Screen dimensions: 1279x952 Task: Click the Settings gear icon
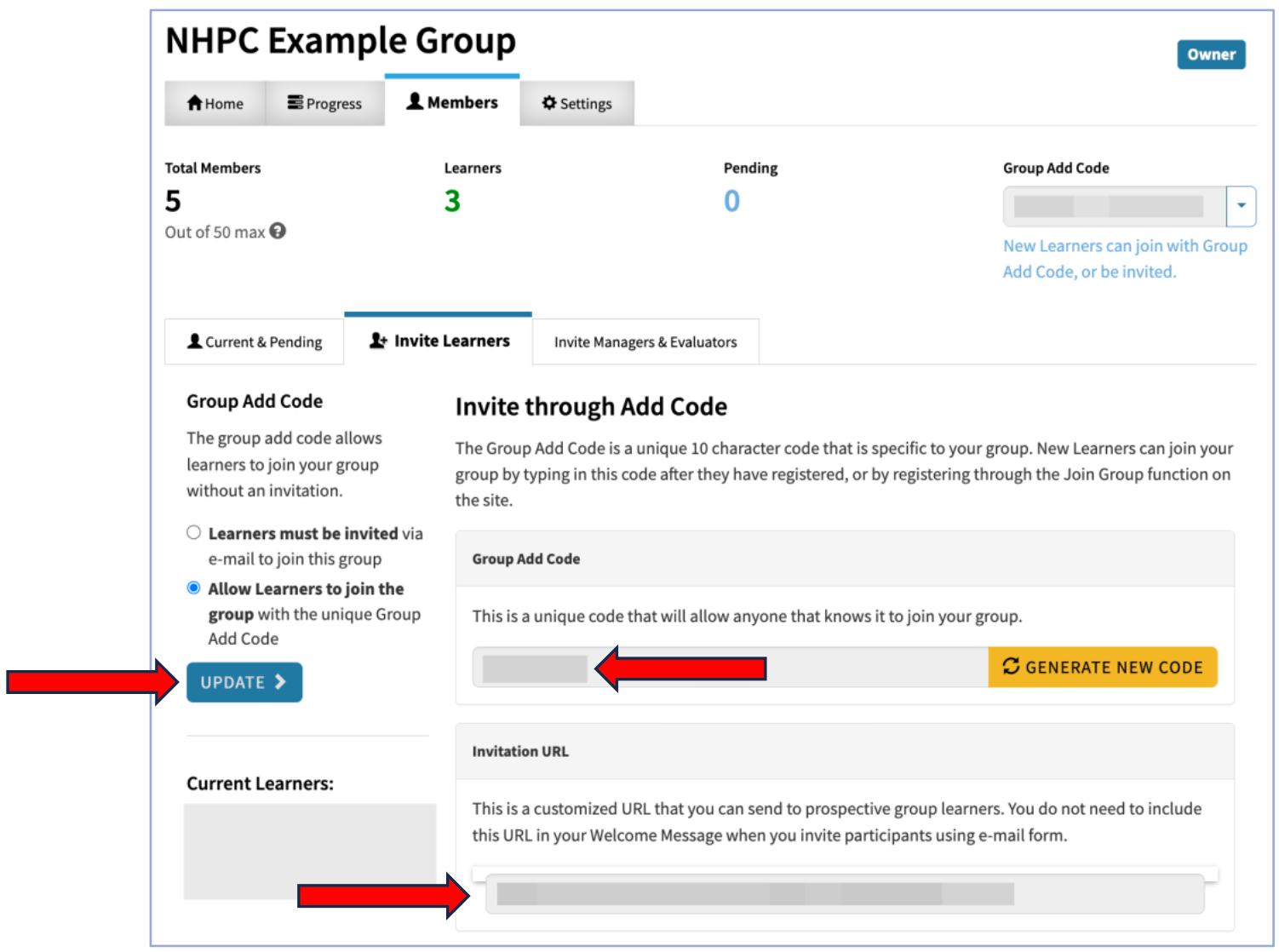[x=549, y=103]
